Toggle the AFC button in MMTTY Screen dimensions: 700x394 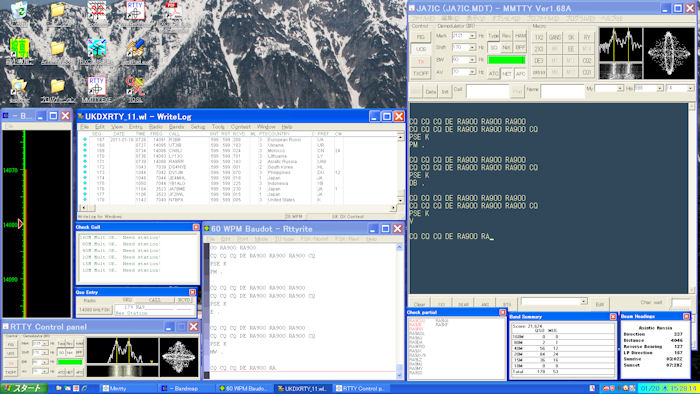tap(520, 73)
